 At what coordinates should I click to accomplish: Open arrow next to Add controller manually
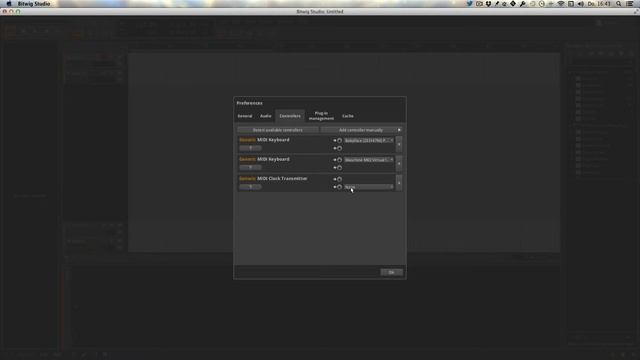pos(399,130)
